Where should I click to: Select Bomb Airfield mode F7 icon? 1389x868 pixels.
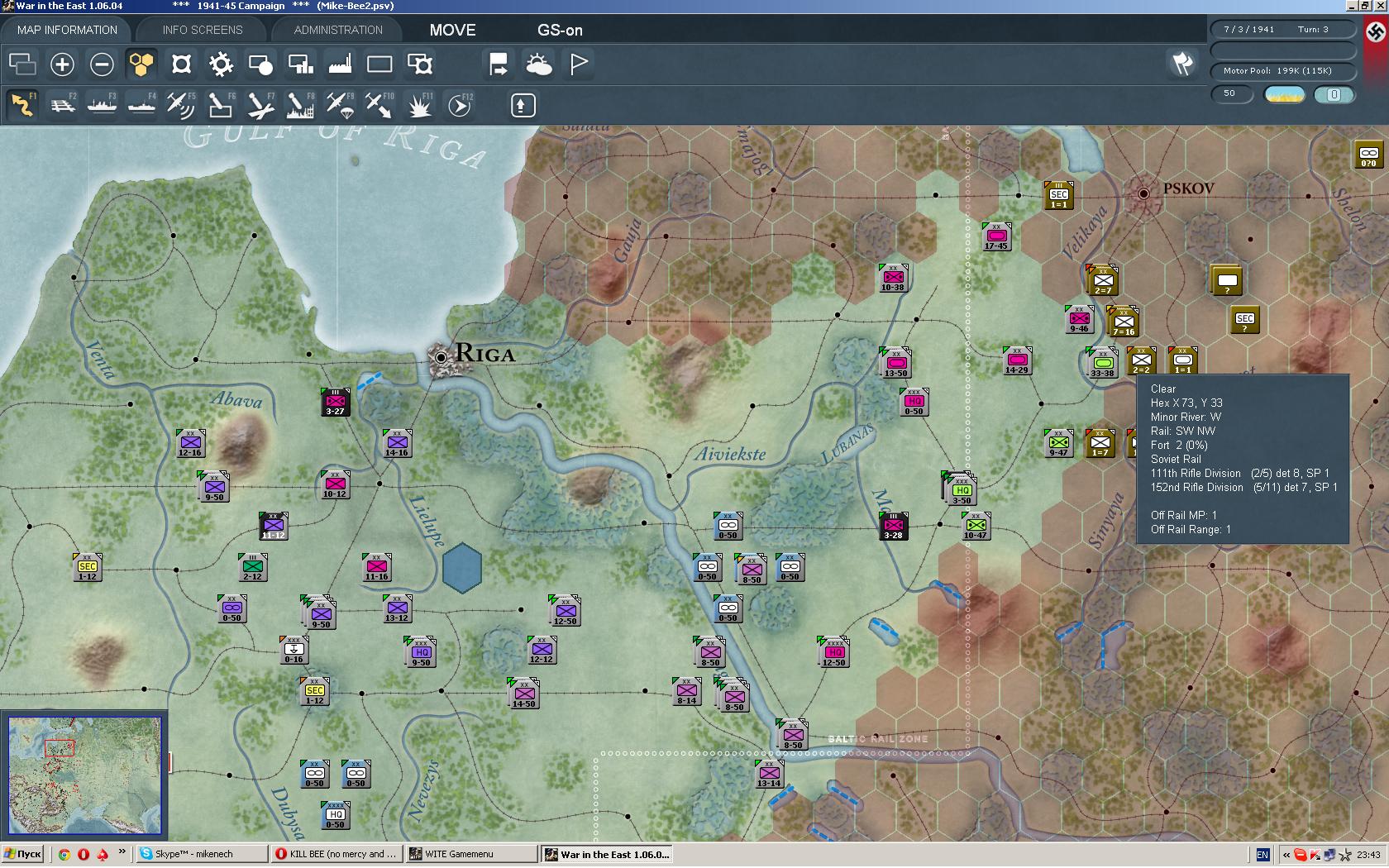point(260,105)
